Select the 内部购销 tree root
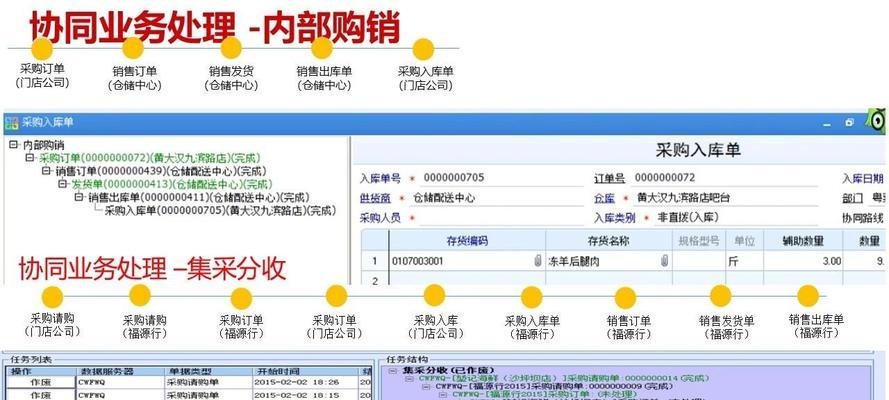 point(44,145)
